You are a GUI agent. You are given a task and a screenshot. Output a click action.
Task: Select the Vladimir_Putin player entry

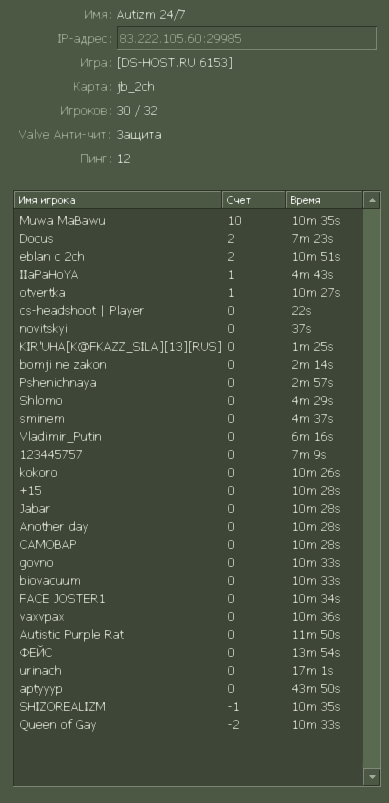(188, 437)
